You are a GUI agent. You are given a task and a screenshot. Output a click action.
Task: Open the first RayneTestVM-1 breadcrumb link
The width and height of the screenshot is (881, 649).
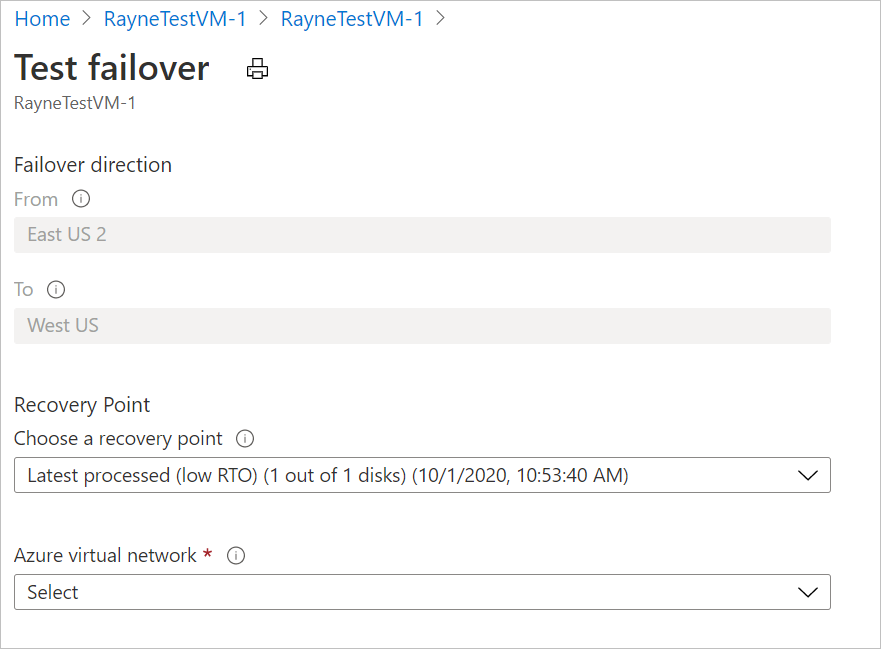[175, 18]
